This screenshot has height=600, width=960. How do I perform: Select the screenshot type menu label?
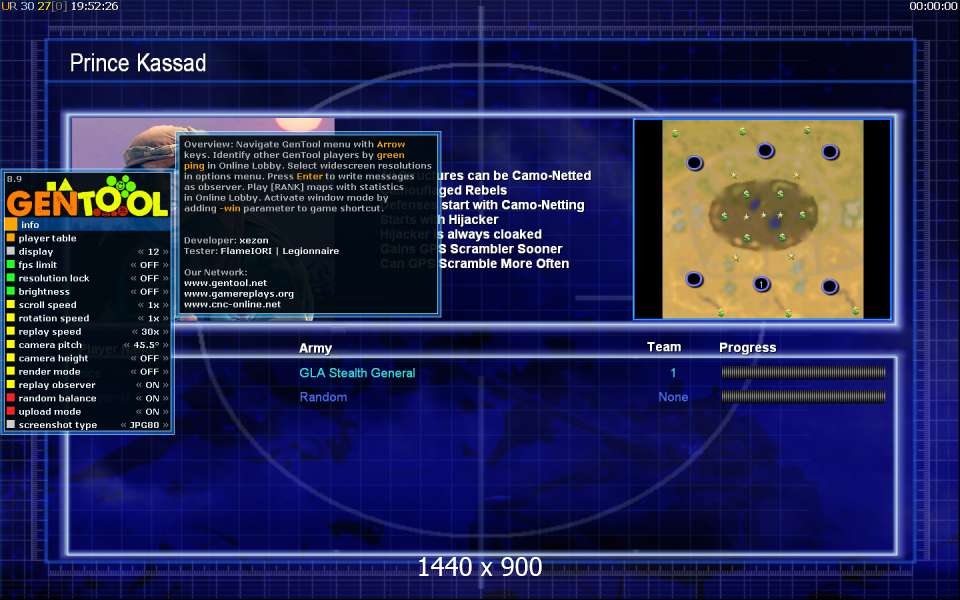point(58,425)
